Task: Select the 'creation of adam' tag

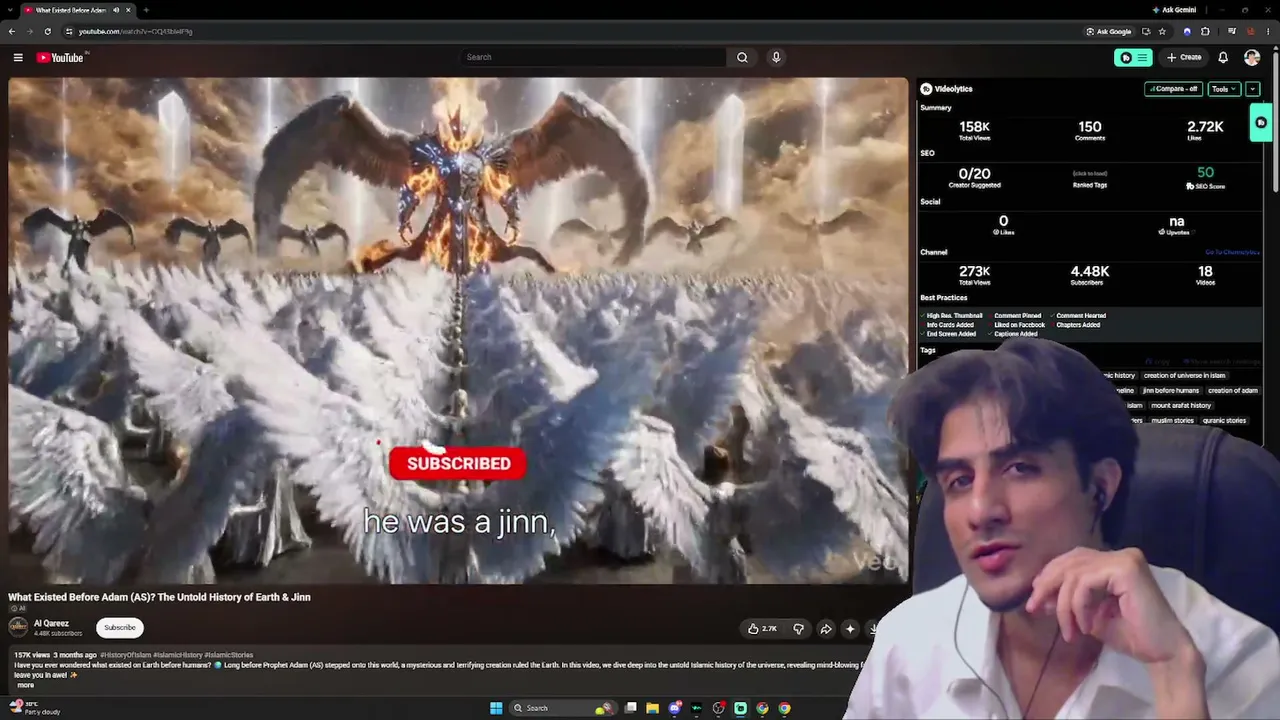Action: coord(1232,391)
